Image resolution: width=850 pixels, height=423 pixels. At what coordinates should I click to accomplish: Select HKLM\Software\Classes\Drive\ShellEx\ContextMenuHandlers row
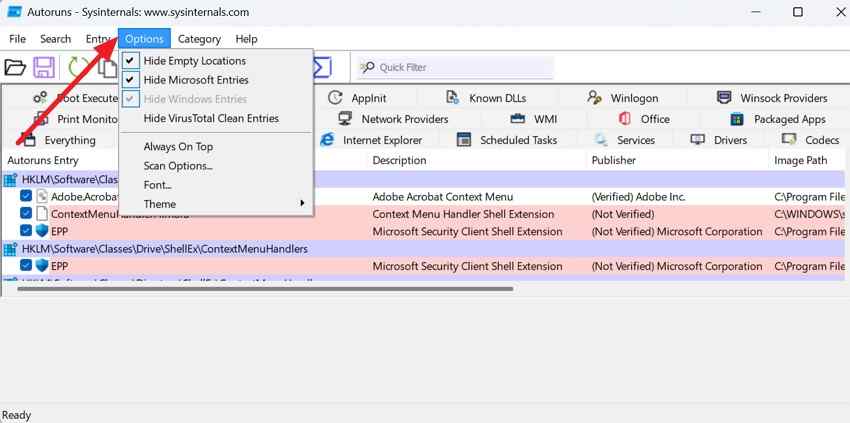tap(423, 249)
